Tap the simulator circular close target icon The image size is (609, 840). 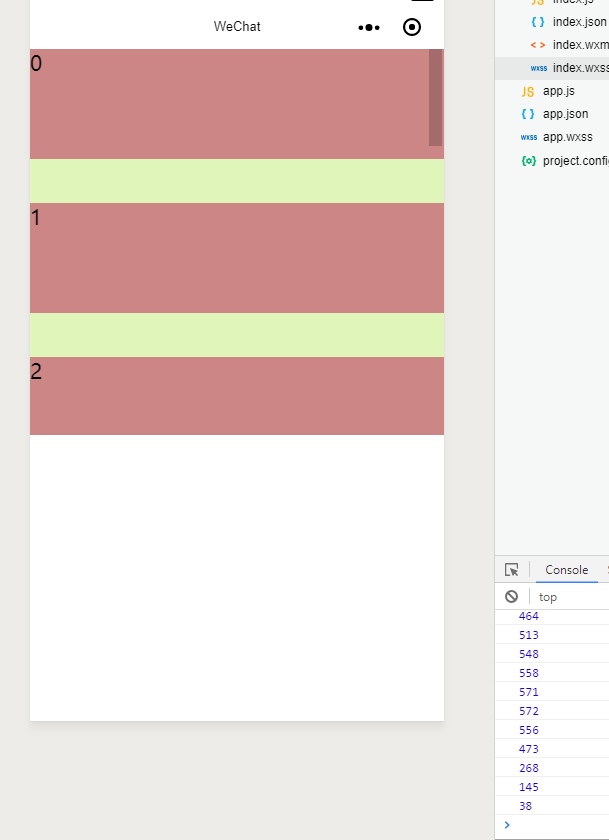(x=412, y=27)
